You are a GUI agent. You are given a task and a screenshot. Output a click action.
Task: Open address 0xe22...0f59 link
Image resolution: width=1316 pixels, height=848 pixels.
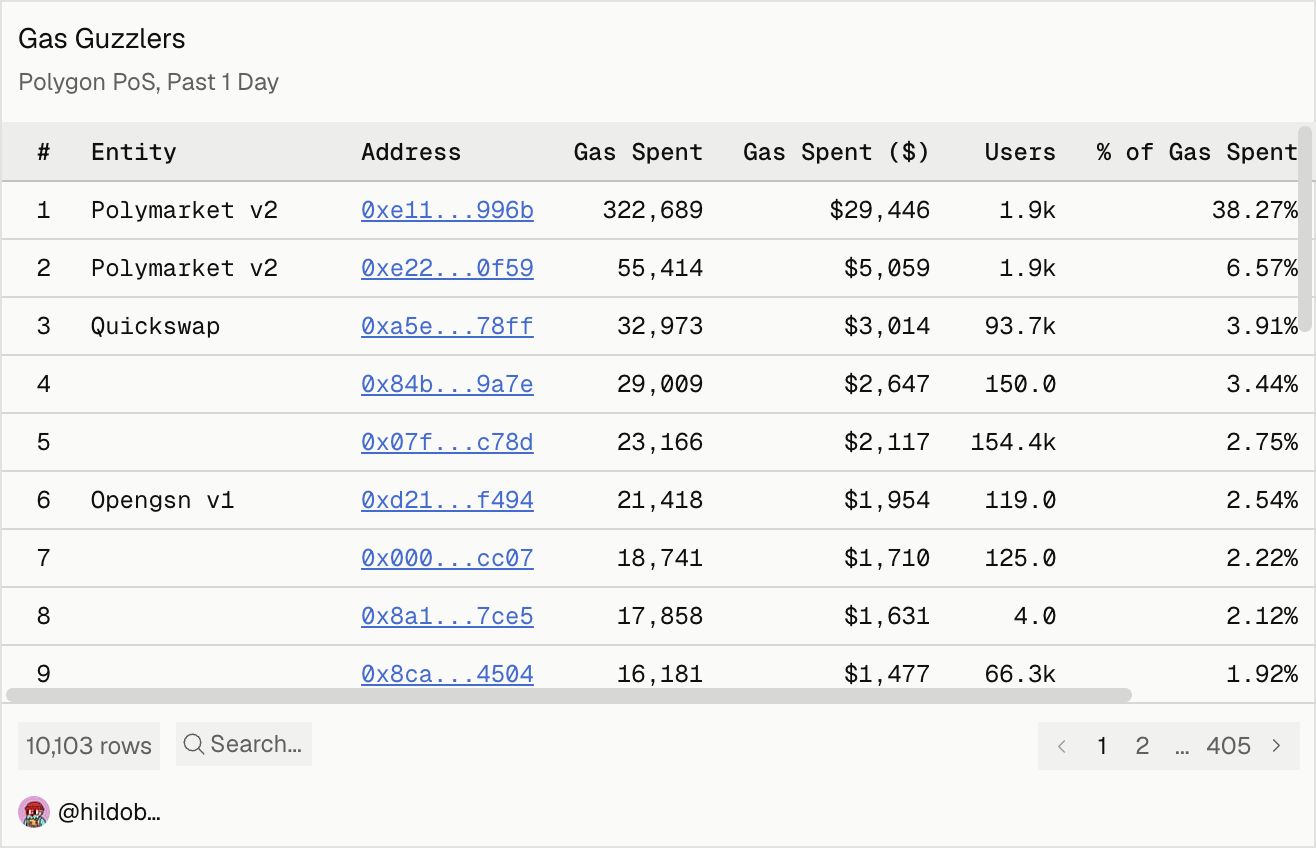pos(447,268)
